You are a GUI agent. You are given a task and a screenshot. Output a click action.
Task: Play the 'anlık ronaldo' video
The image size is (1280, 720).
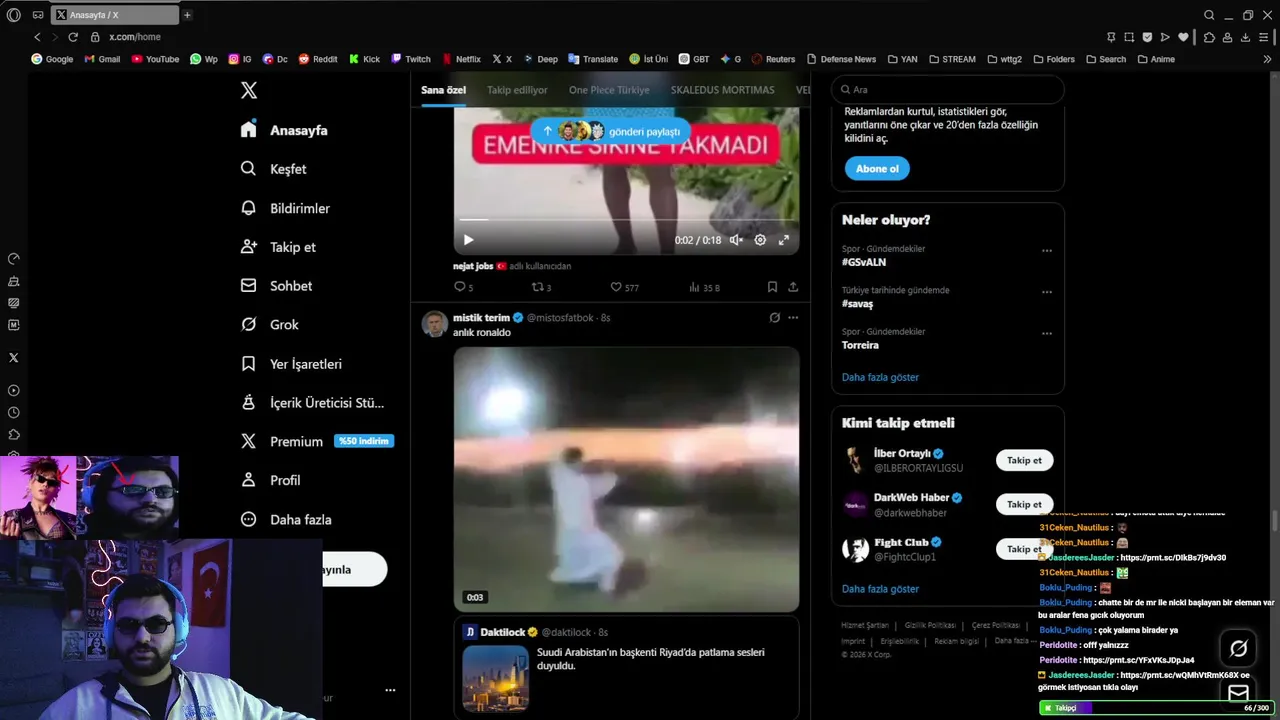(626, 479)
